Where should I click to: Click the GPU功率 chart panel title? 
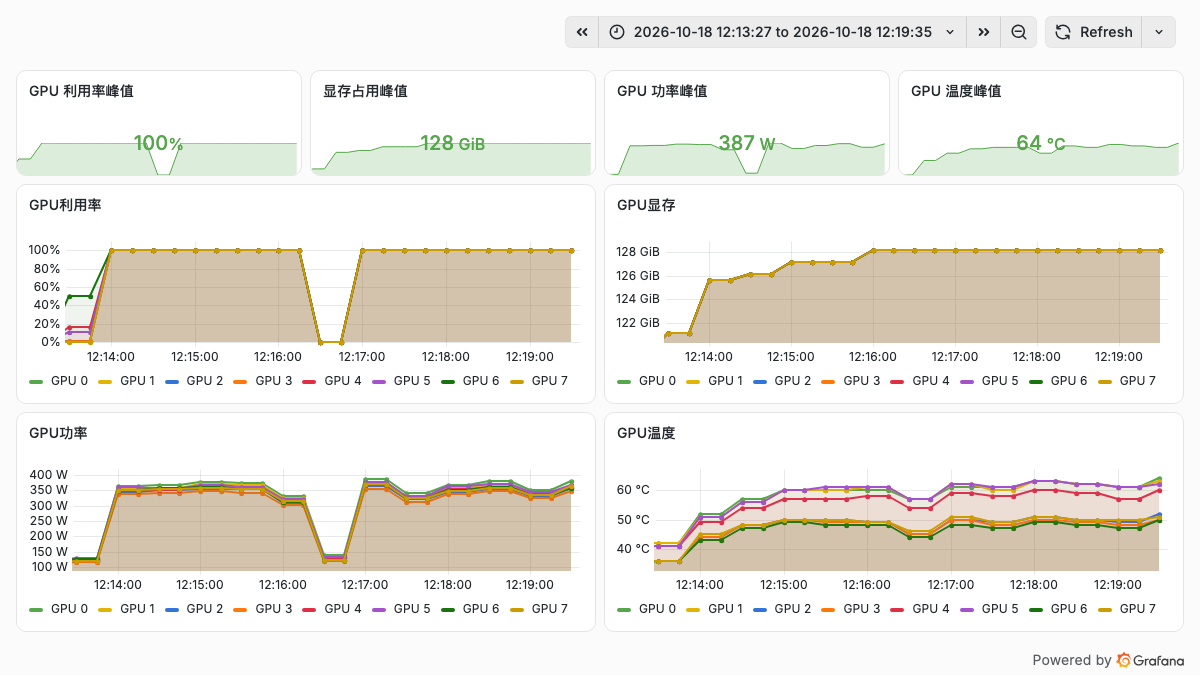pos(58,433)
